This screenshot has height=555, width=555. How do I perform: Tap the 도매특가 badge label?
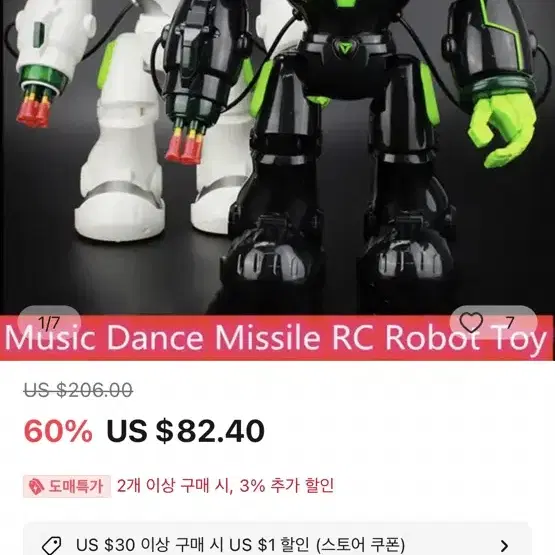click(67, 487)
